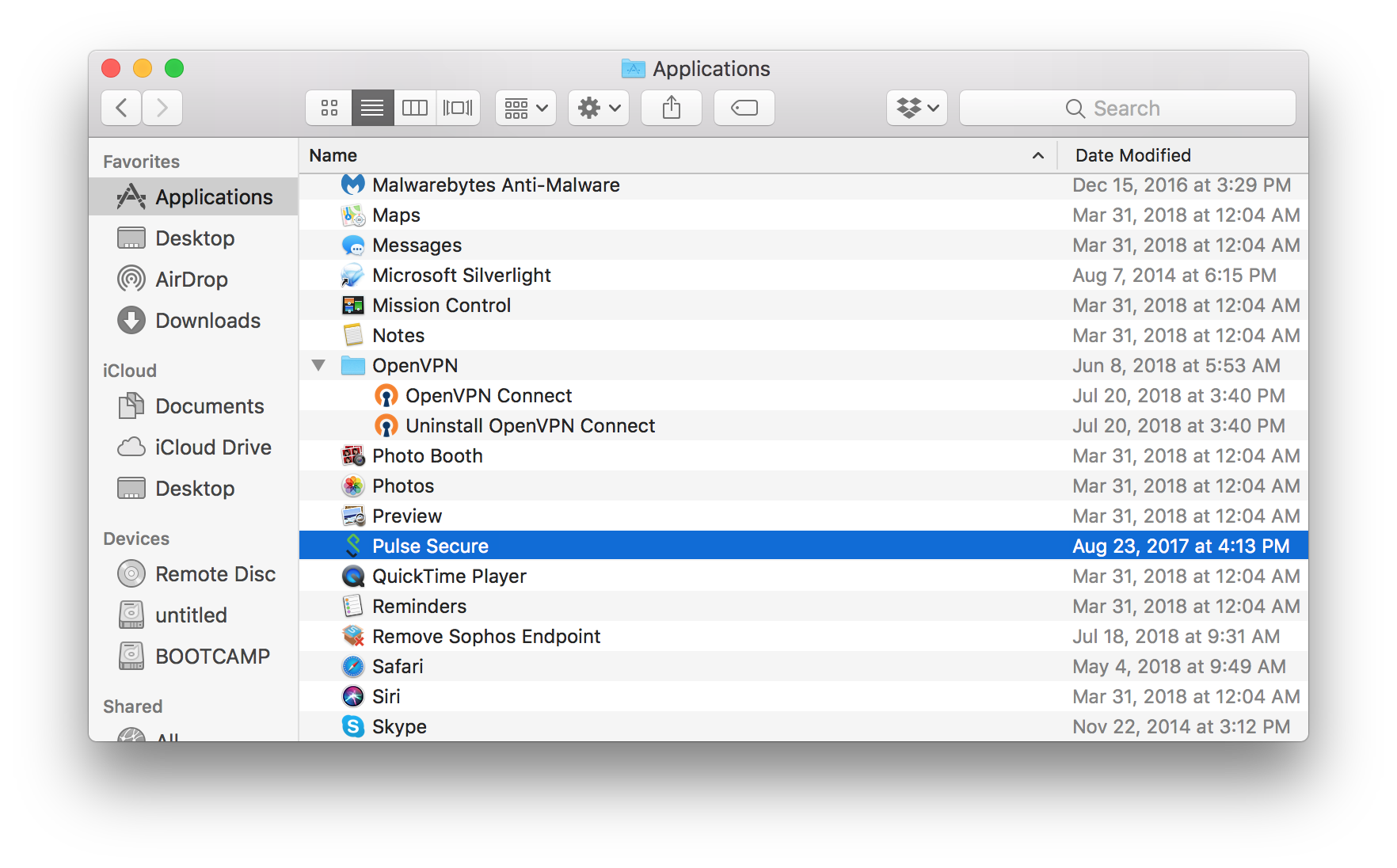
Task: Click the date "Dec 15, 2016 at 3:29 PM"
Action: pos(1182,185)
